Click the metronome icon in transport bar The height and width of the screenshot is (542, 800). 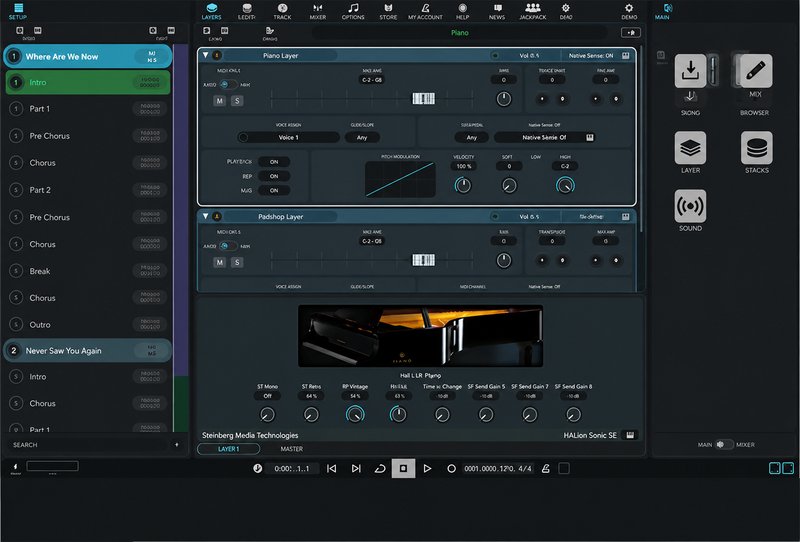click(545, 469)
